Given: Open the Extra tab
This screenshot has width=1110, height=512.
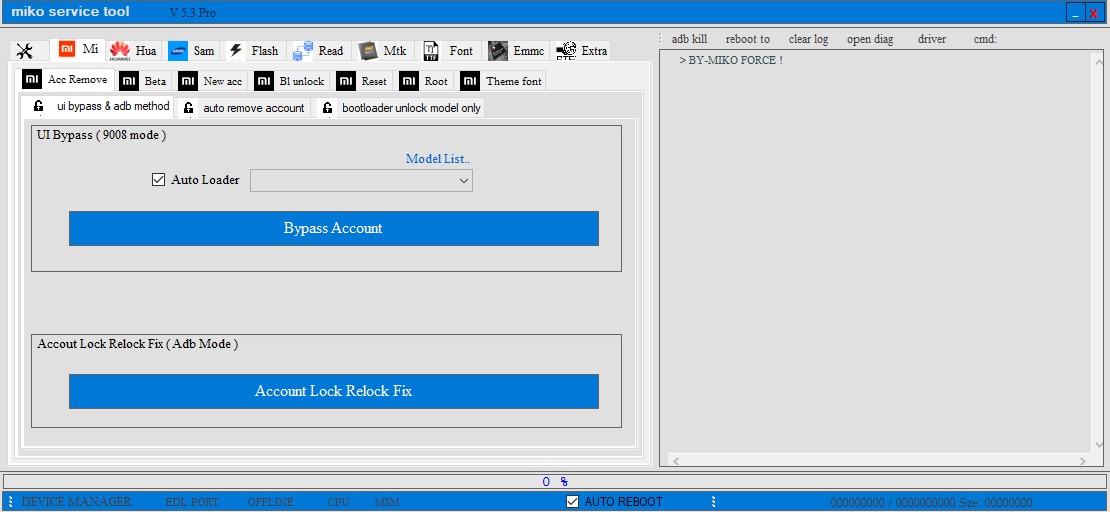Looking at the screenshot, I should tap(582, 51).
